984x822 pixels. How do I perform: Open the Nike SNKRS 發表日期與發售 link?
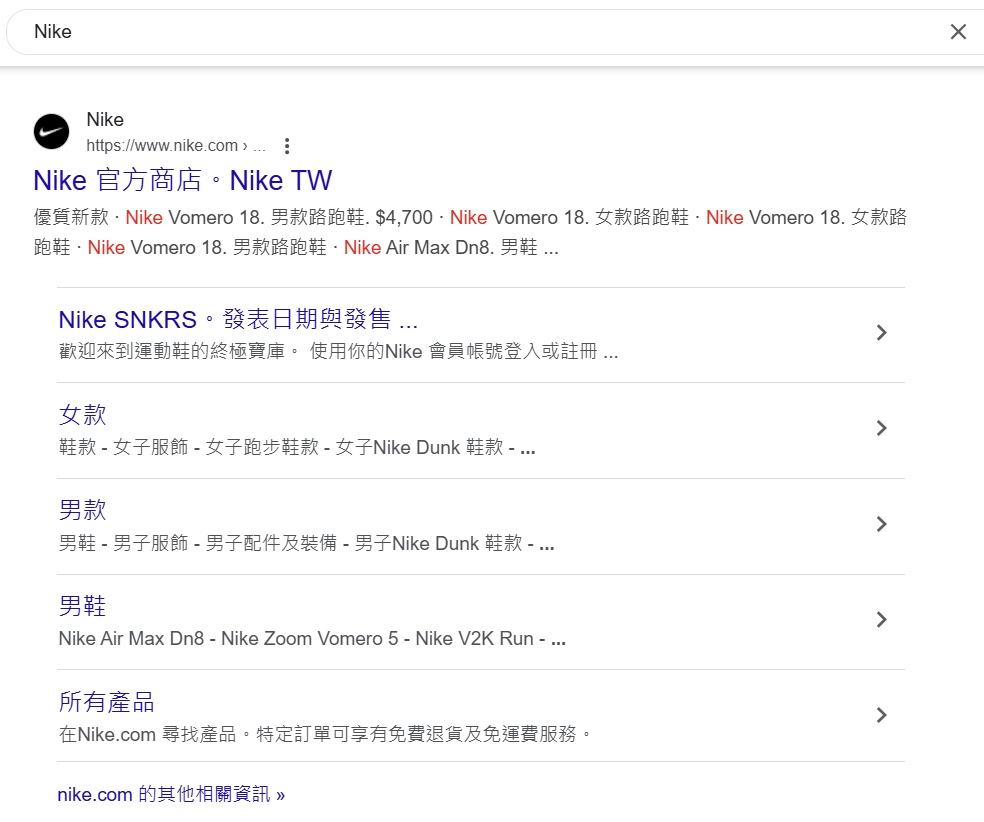pos(238,320)
